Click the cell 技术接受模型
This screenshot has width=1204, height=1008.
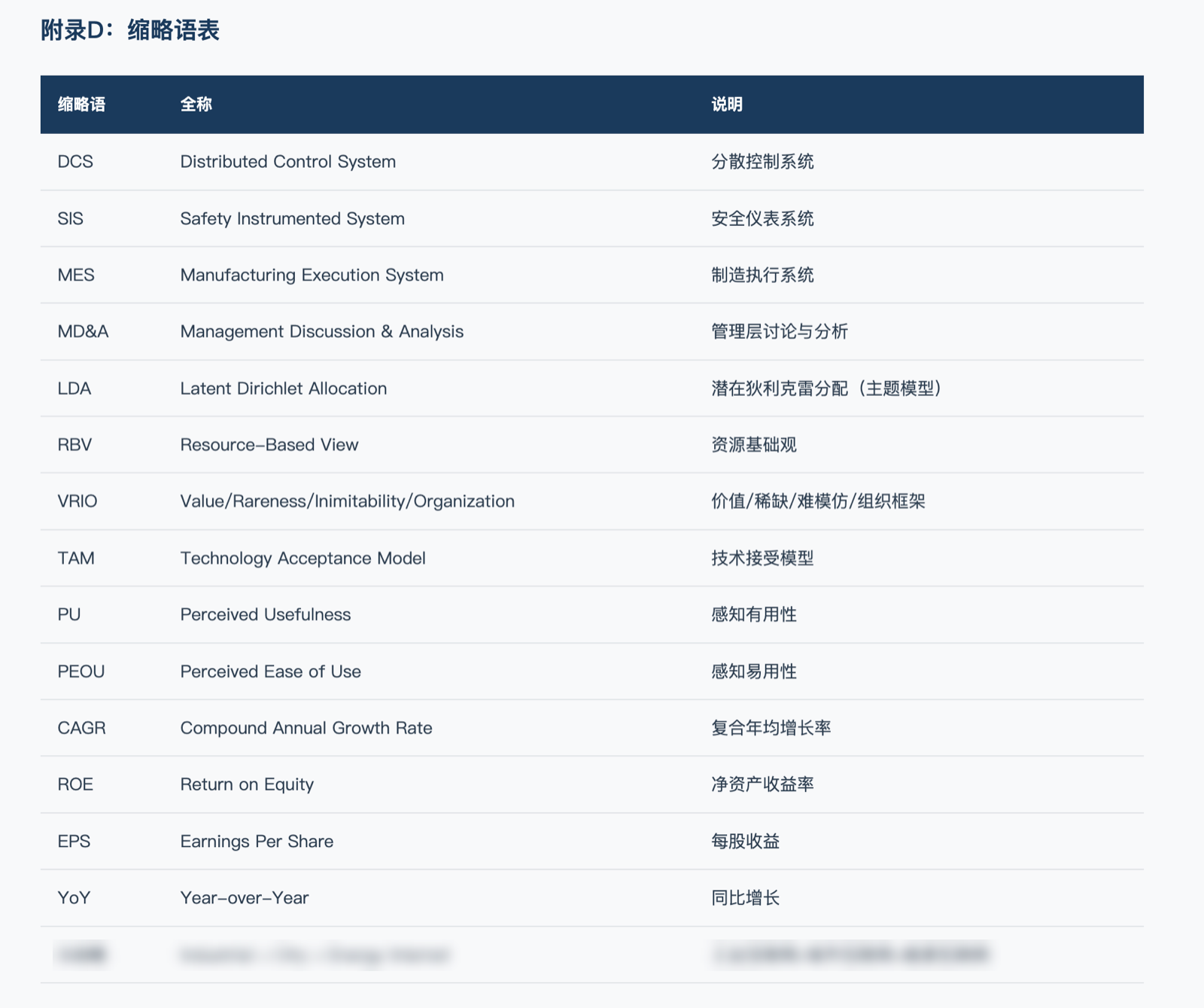763,558
